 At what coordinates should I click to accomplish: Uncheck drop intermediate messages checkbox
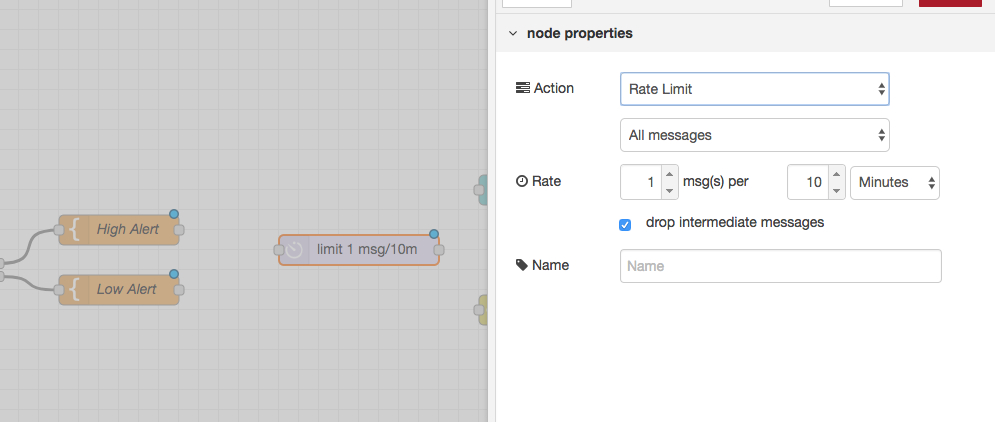point(625,225)
